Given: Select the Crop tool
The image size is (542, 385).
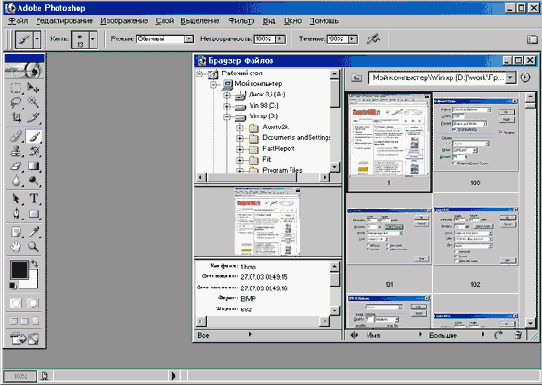Looking at the screenshot, I should point(16,118).
